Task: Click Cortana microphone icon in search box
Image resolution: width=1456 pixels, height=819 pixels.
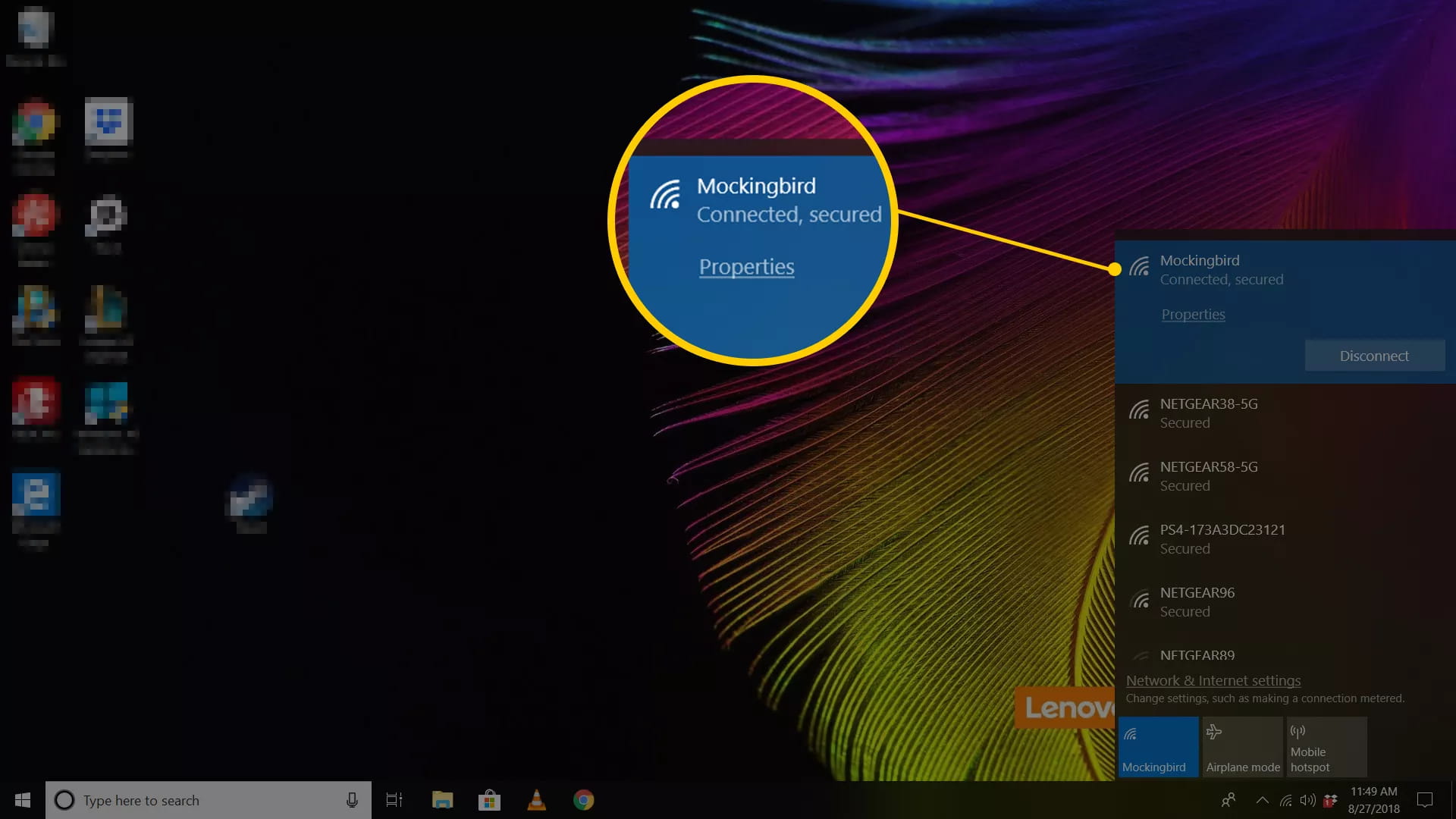Action: pyautogui.click(x=352, y=800)
